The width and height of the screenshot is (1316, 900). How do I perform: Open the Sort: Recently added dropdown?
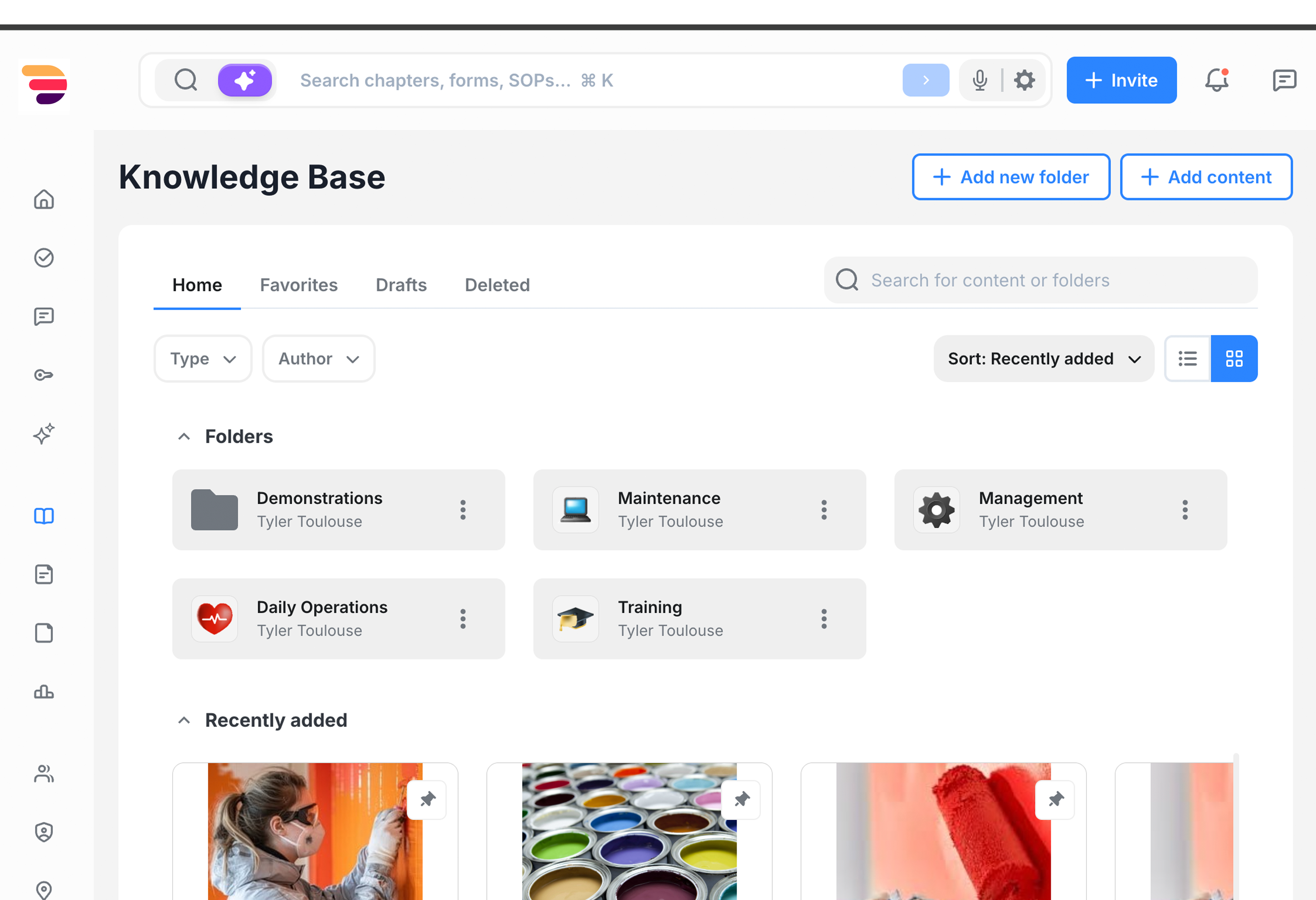(1043, 359)
